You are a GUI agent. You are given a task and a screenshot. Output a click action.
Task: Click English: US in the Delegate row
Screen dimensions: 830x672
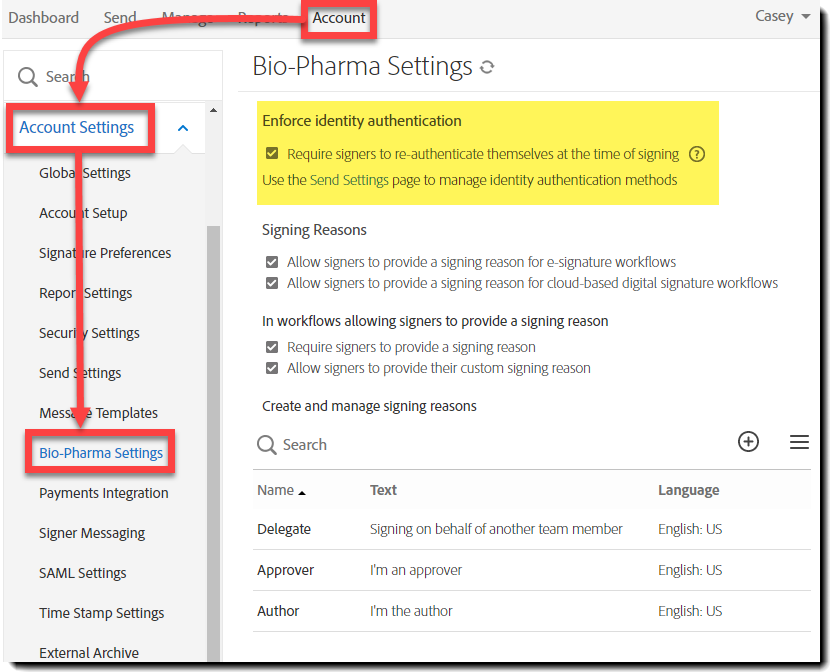(x=690, y=529)
